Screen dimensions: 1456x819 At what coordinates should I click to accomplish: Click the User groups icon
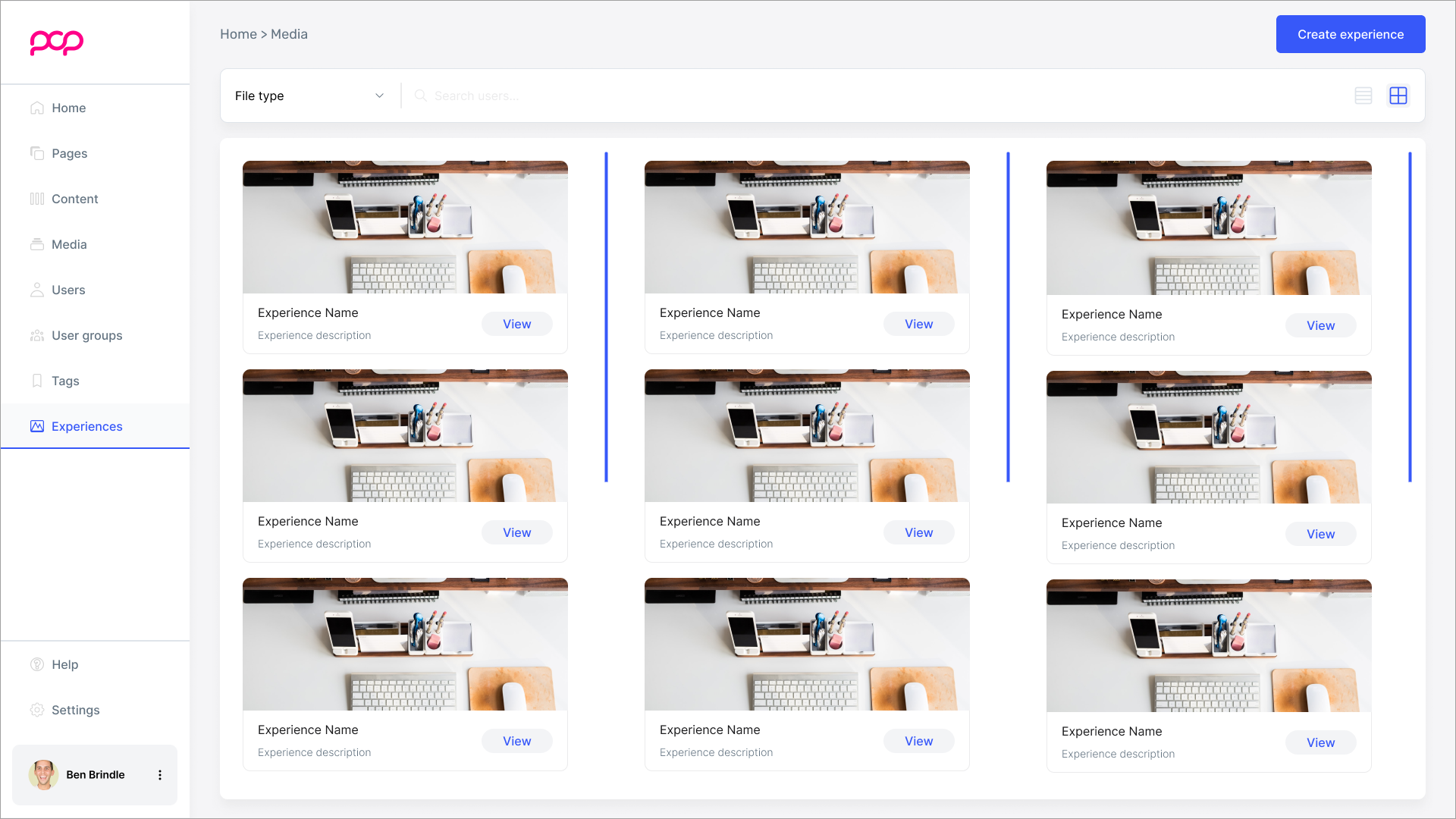[36, 335]
